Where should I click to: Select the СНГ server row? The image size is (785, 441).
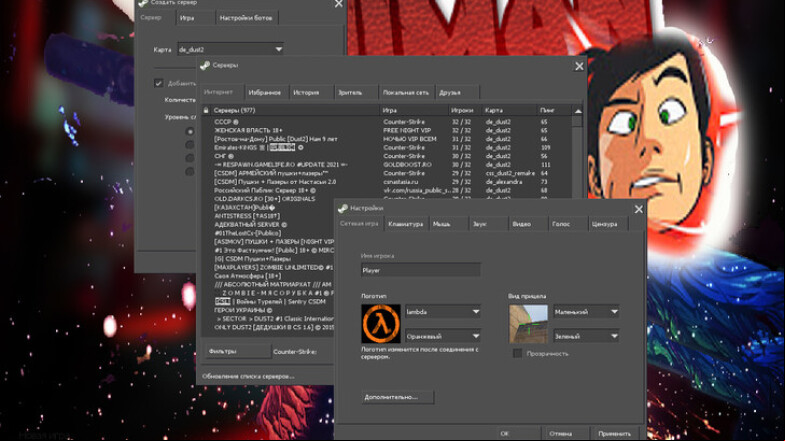[387, 156]
